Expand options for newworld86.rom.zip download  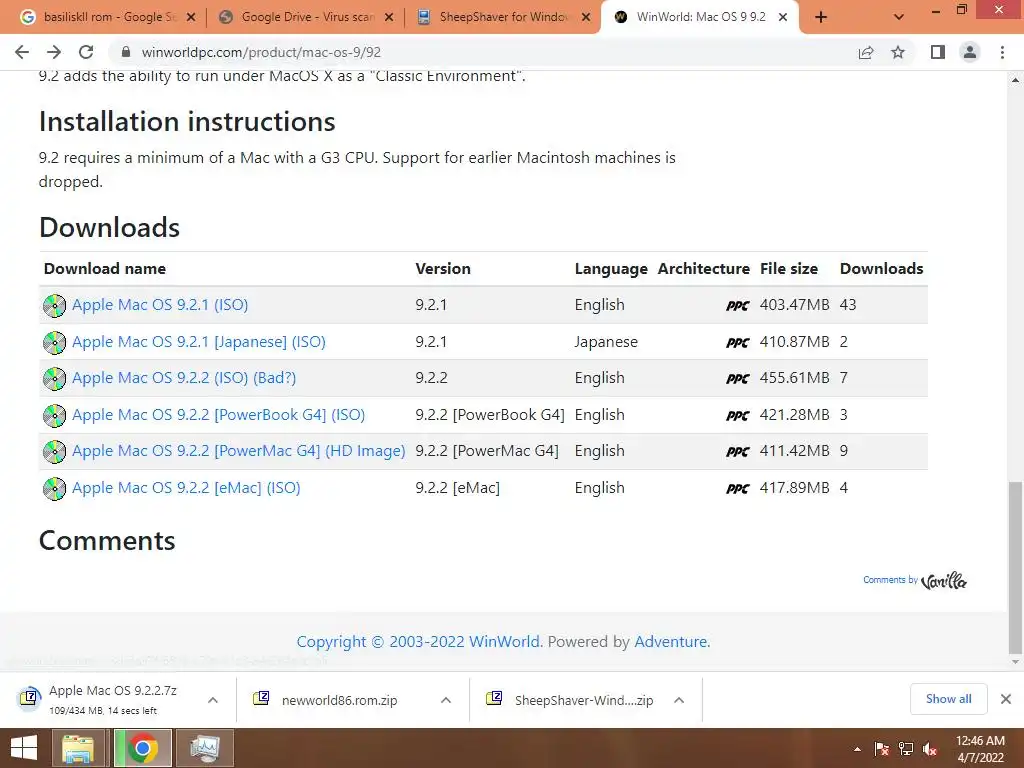(x=446, y=700)
